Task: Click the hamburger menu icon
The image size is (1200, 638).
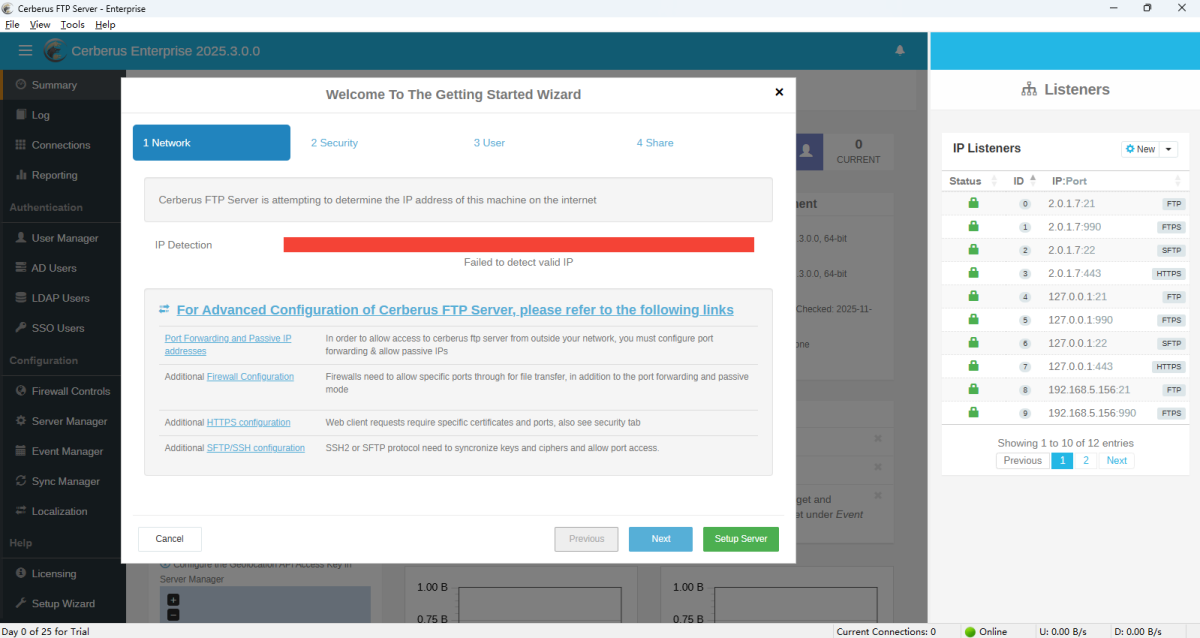Action: (x=25, y=50)
